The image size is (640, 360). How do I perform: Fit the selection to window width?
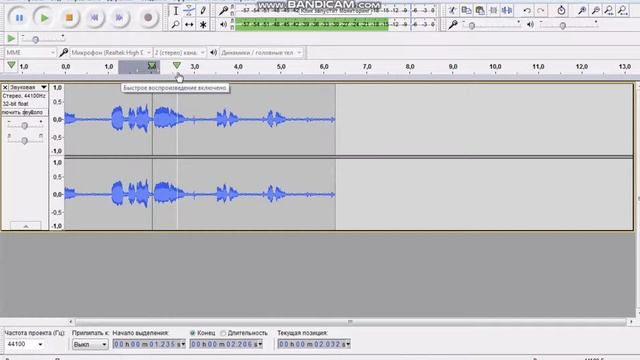click(609, 11)
